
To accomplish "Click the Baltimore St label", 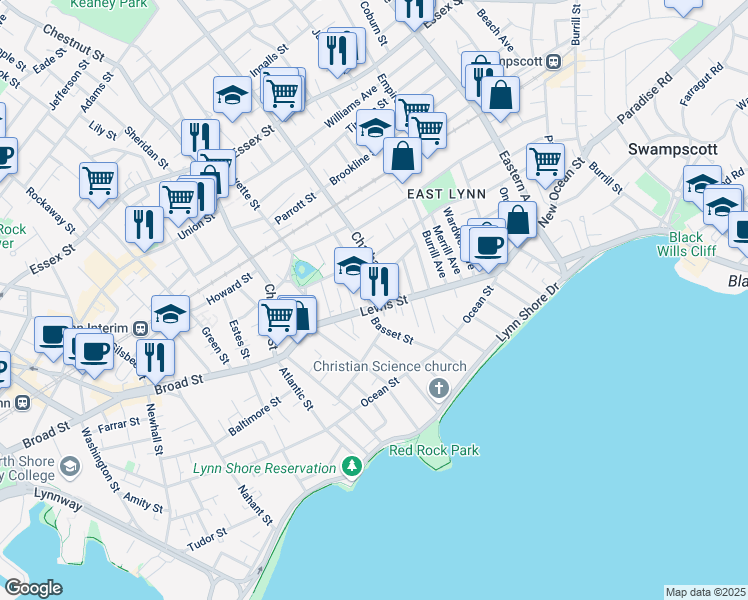I will point(255,416).
